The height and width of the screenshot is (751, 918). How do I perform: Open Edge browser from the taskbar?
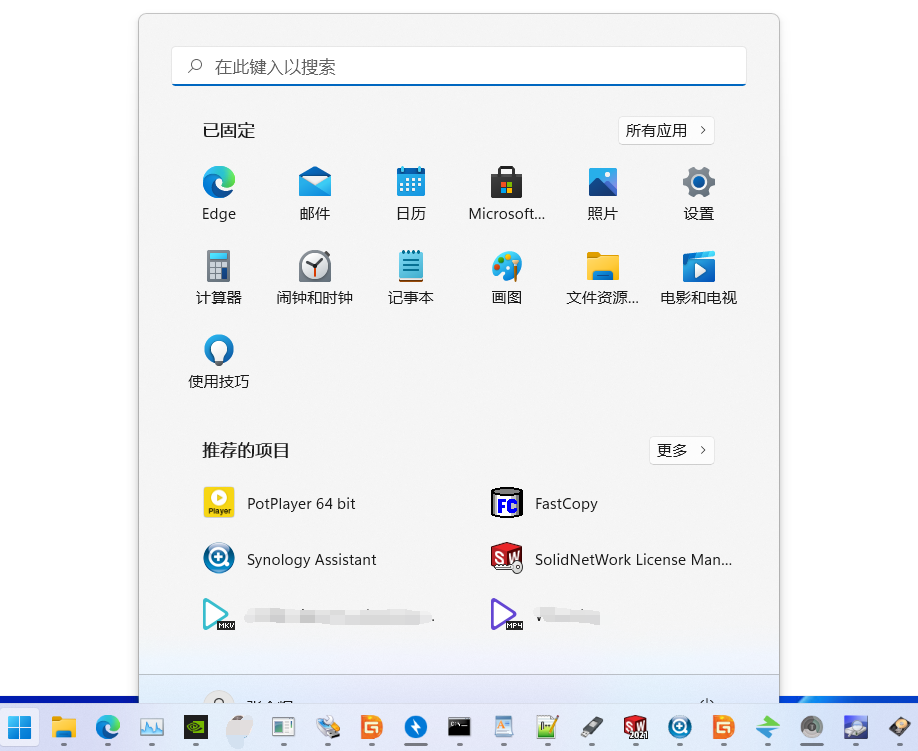[108, 728]
